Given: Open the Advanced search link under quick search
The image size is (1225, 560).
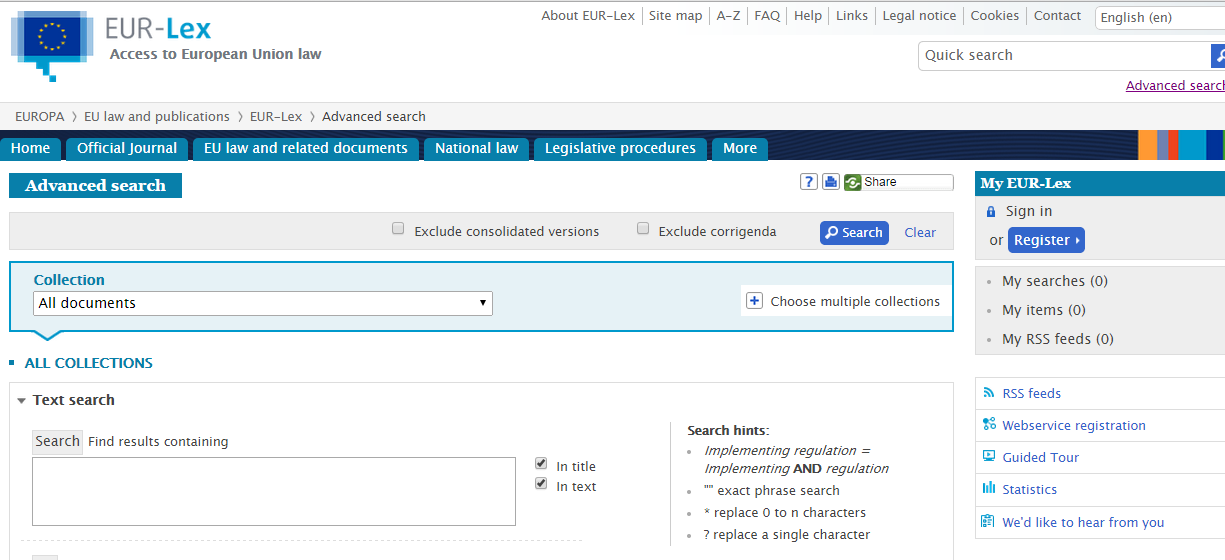Looking at the screenshot, I should (1175, 86).
